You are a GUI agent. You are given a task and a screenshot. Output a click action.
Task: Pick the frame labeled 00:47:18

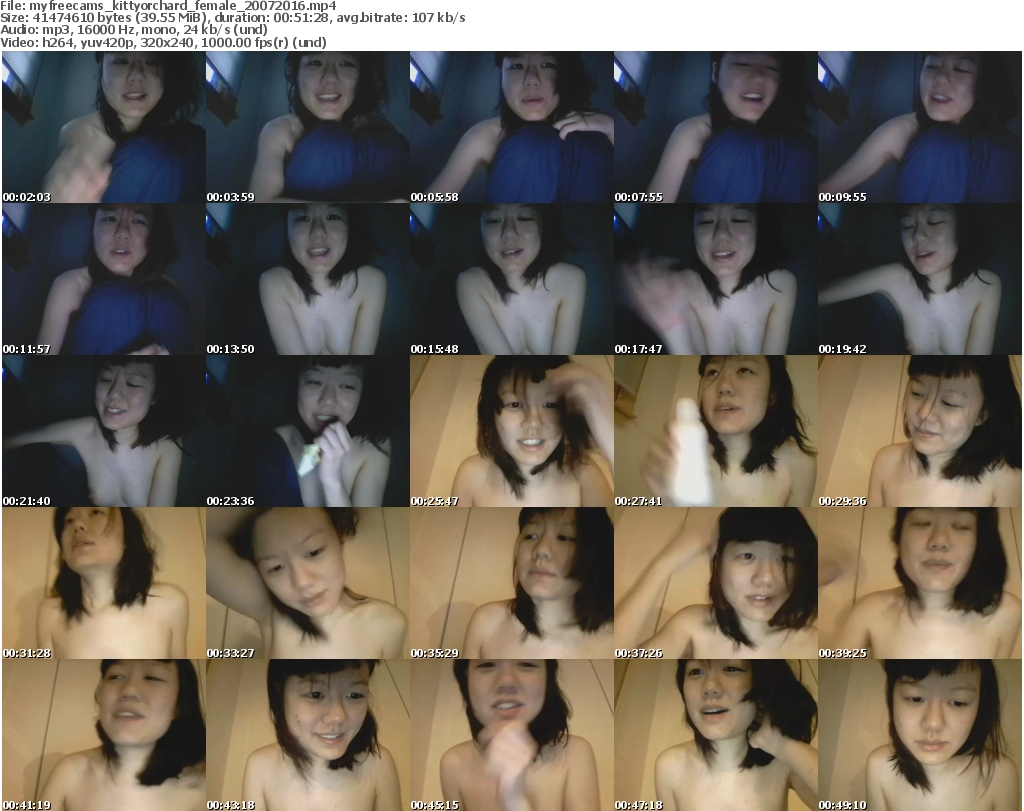(716, 735)
